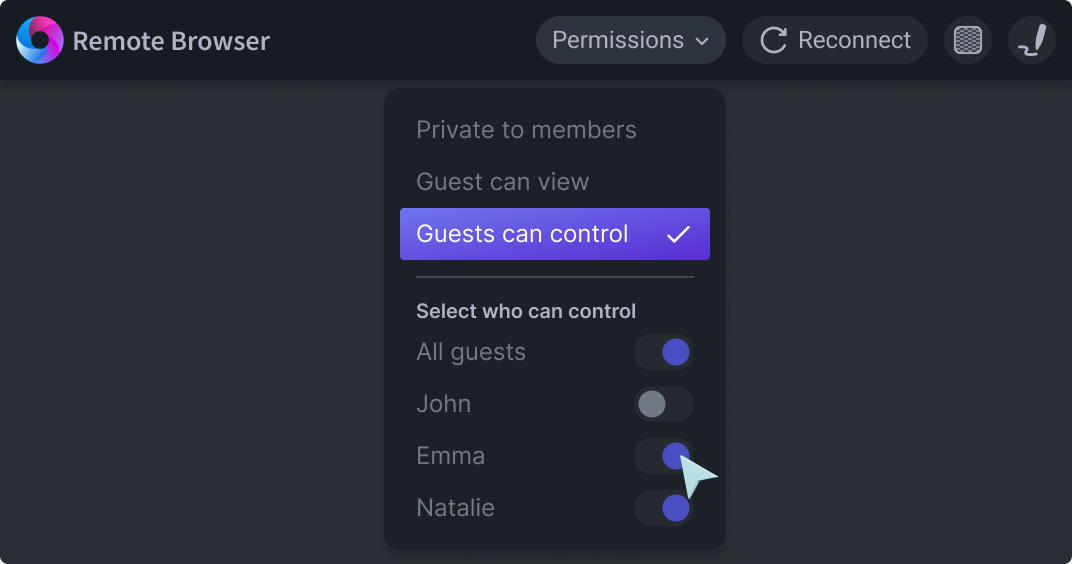This screenshot has height=564, width=1072.
Task: Enable control for John
Action: click(663, 404)
